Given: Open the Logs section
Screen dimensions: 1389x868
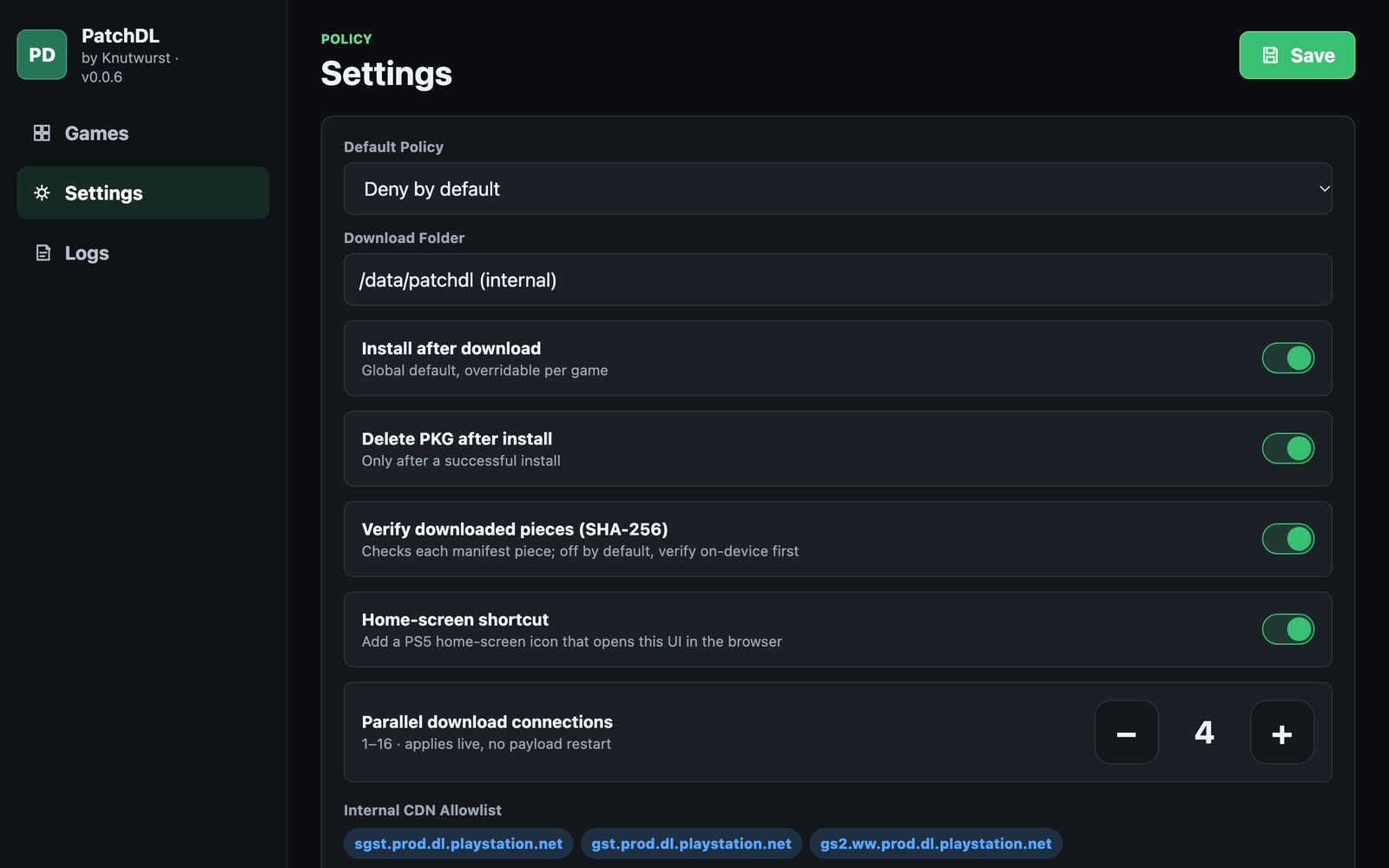Looking at the screenshot, I should 142,253.
